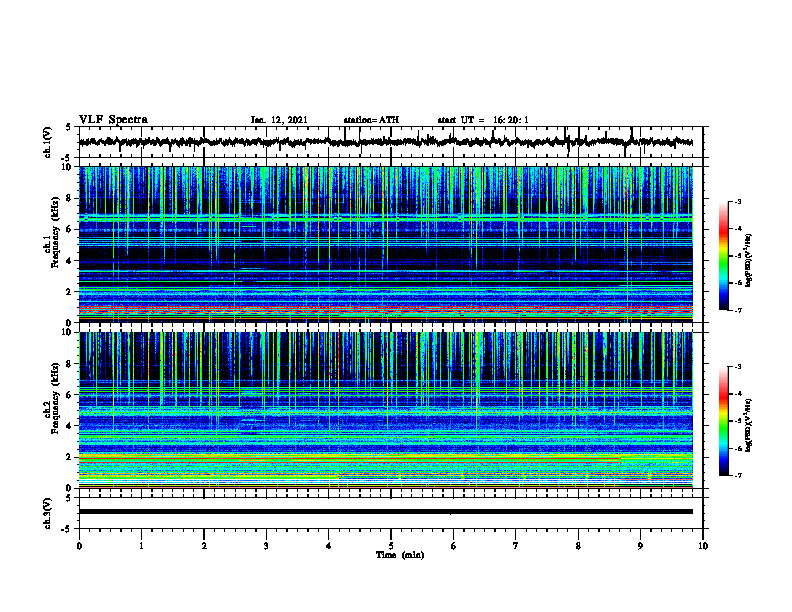Click the "ch.3(V)" waveform axis label
The width and height of the screenshot is (792, 612).
click(x=48, y=513)
